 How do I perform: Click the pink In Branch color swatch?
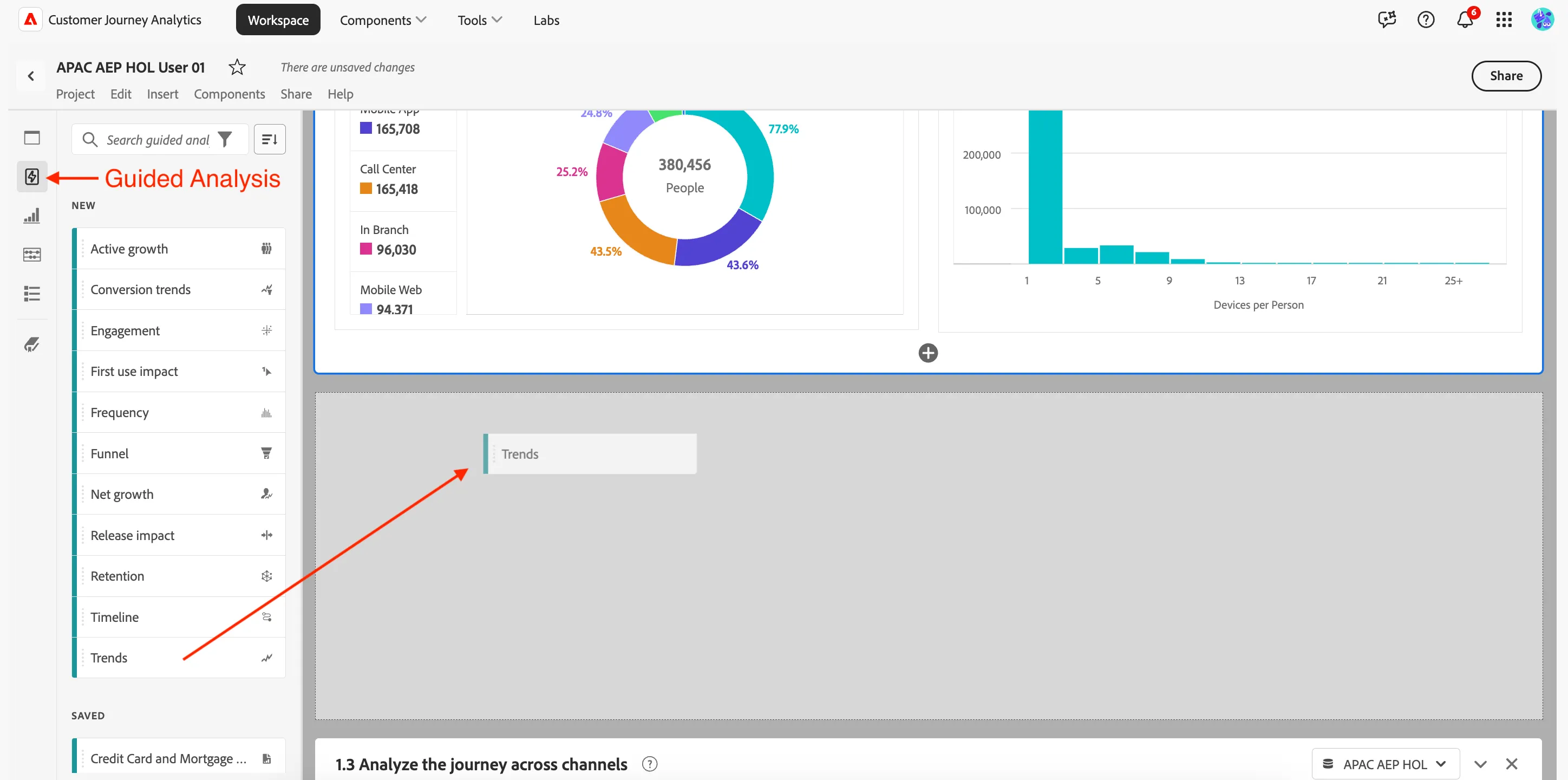tap(366, 249)
